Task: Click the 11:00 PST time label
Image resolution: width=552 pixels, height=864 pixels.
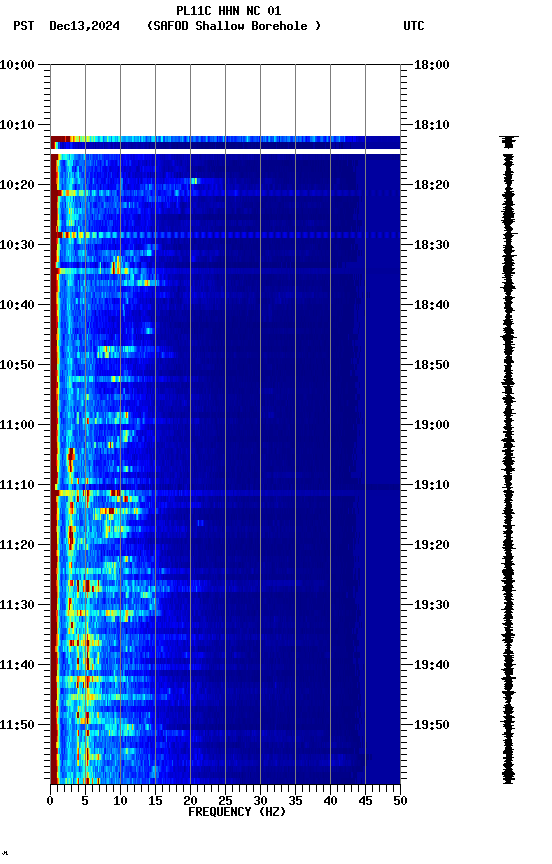Action: (x=17, y=425)
